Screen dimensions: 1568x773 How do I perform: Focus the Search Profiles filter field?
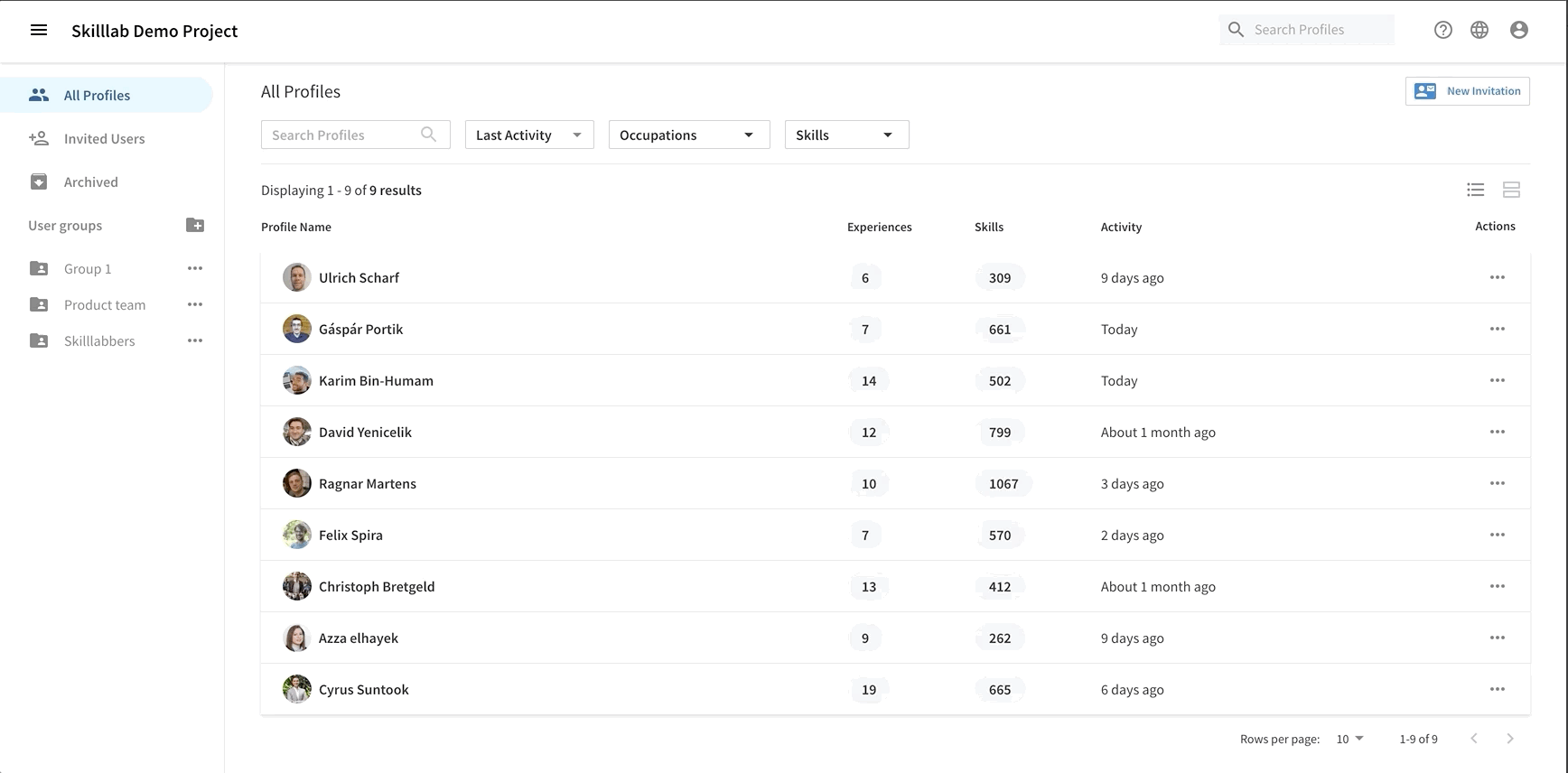click(x=355, y=135)
